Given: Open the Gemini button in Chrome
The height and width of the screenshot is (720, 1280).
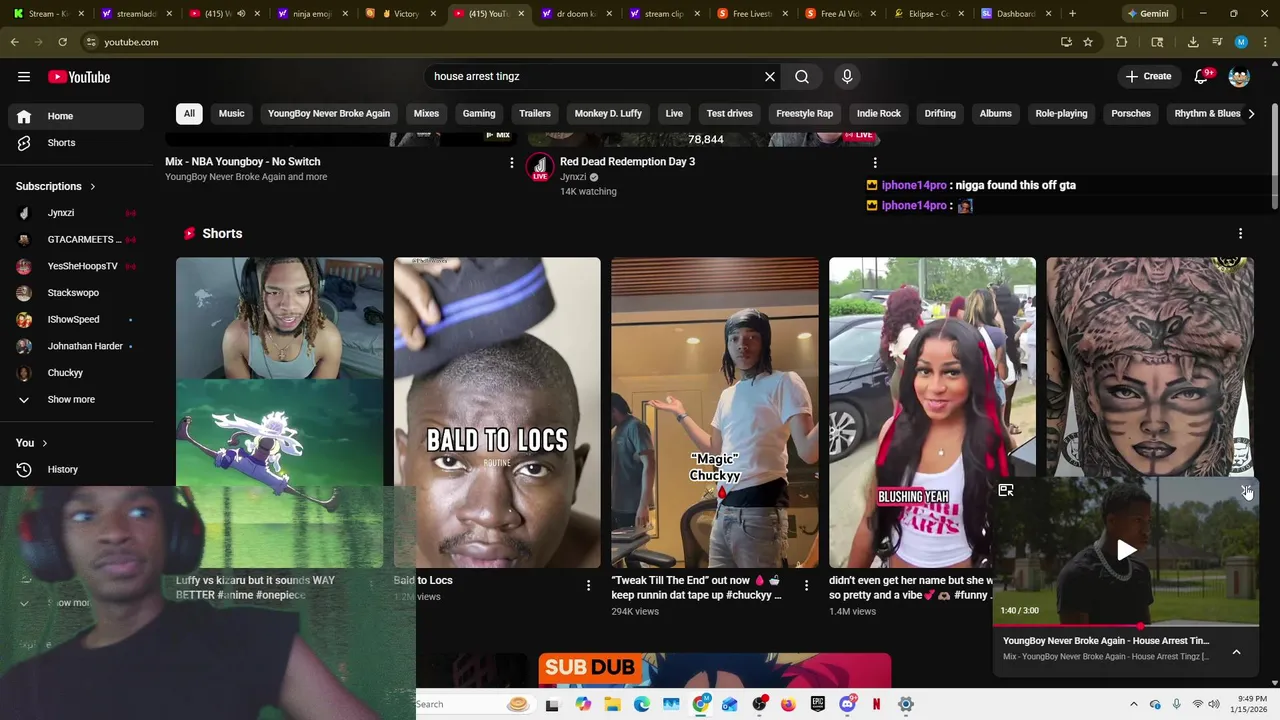Looking at the screenshot, I should 1147,14.
